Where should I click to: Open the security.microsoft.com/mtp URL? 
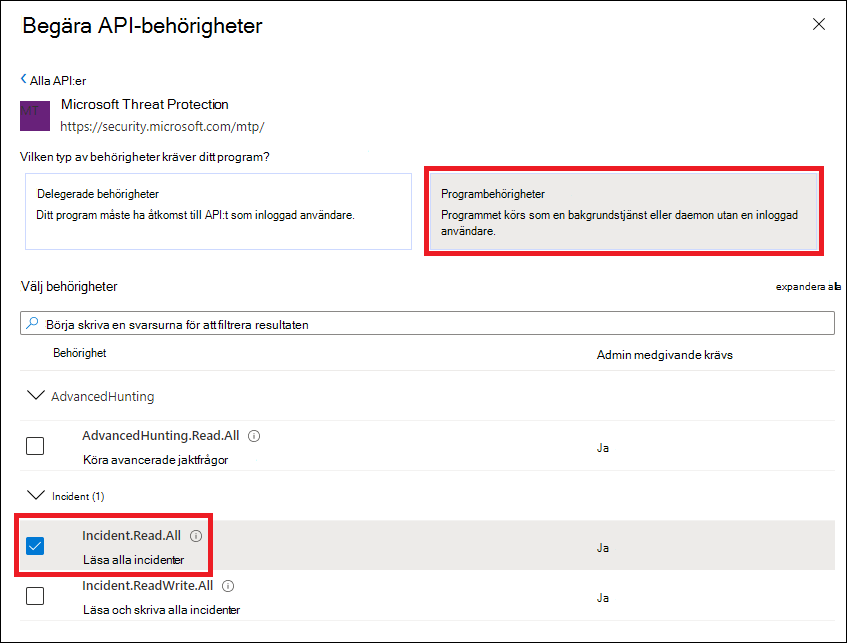click(162, 126)
